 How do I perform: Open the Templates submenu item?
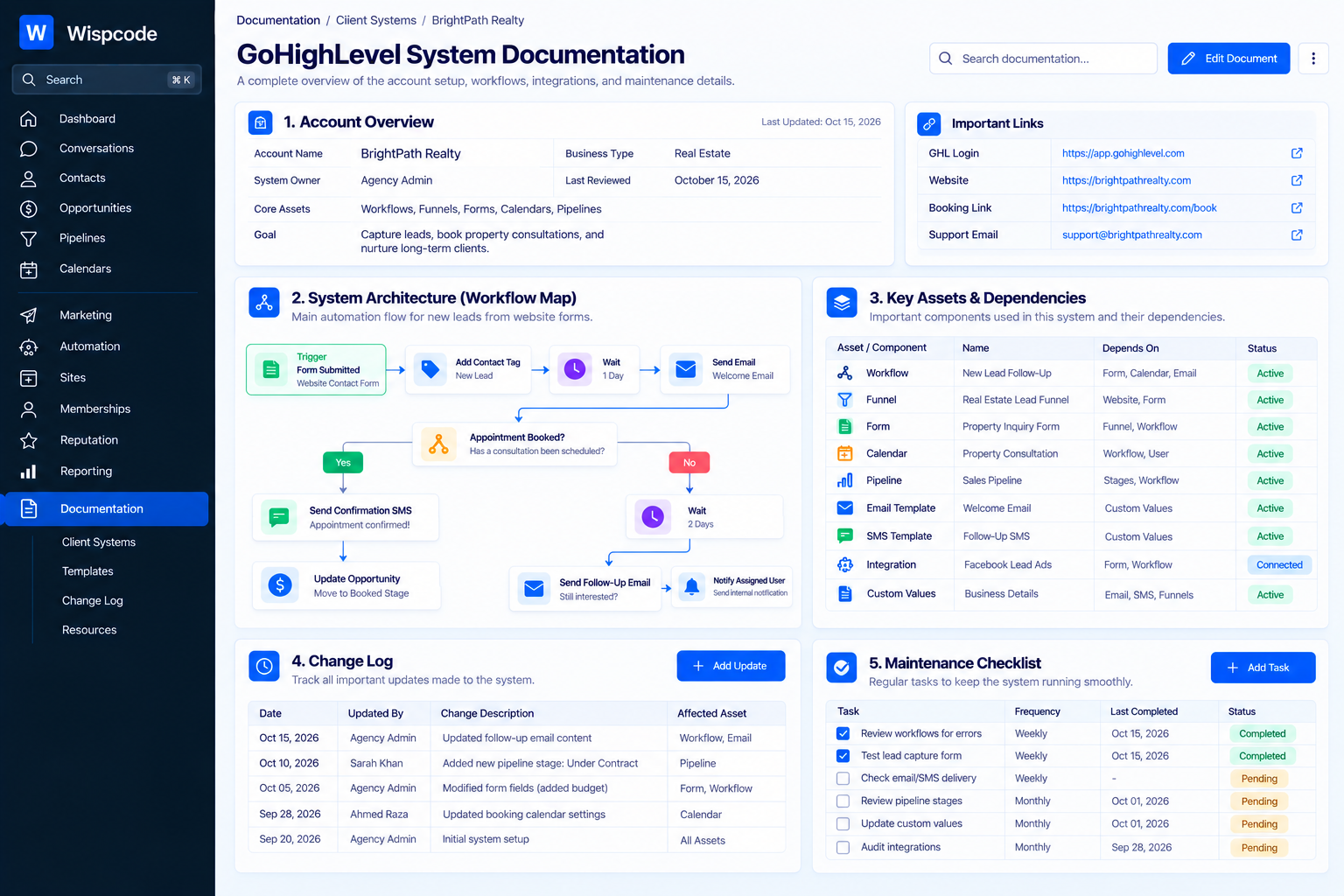[x=87, y=571]
